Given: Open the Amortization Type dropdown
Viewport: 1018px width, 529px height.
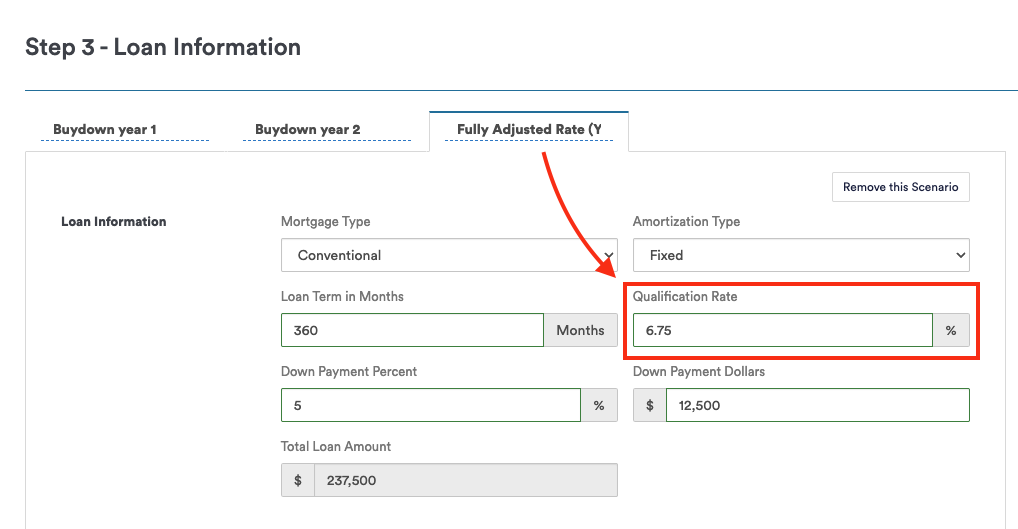Looking at the screenshot, I should coord(801,255).
